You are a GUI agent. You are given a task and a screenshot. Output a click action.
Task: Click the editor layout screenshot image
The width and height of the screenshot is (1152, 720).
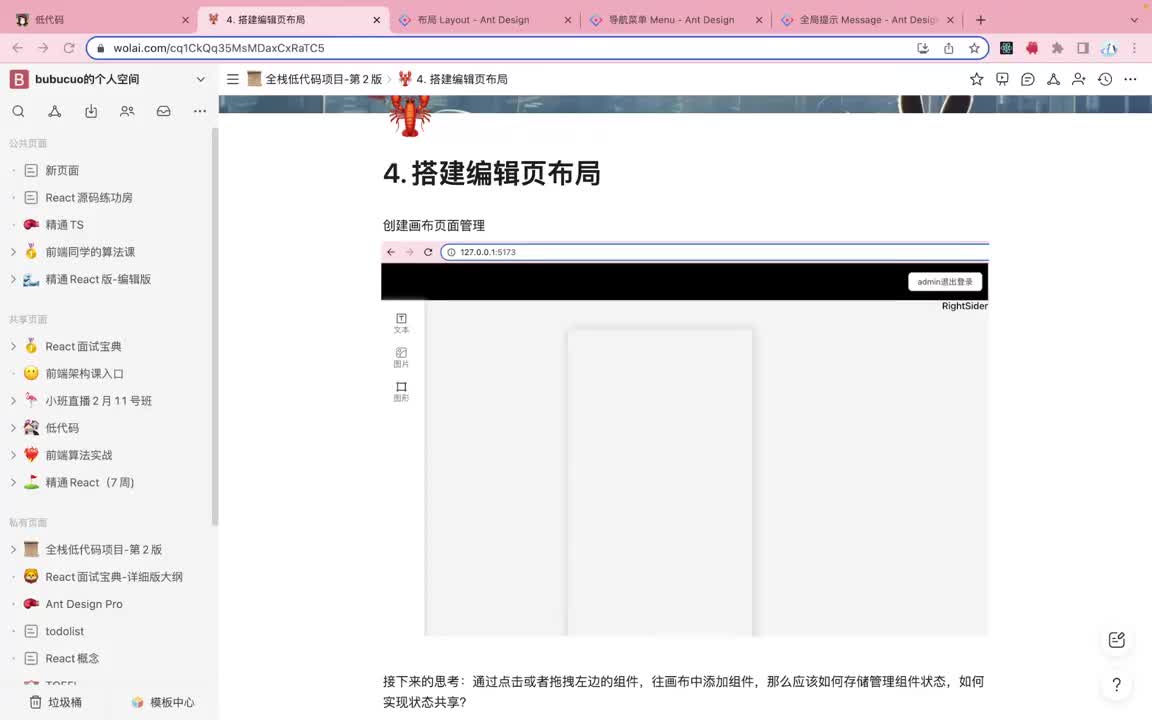(x=685, y=439)
